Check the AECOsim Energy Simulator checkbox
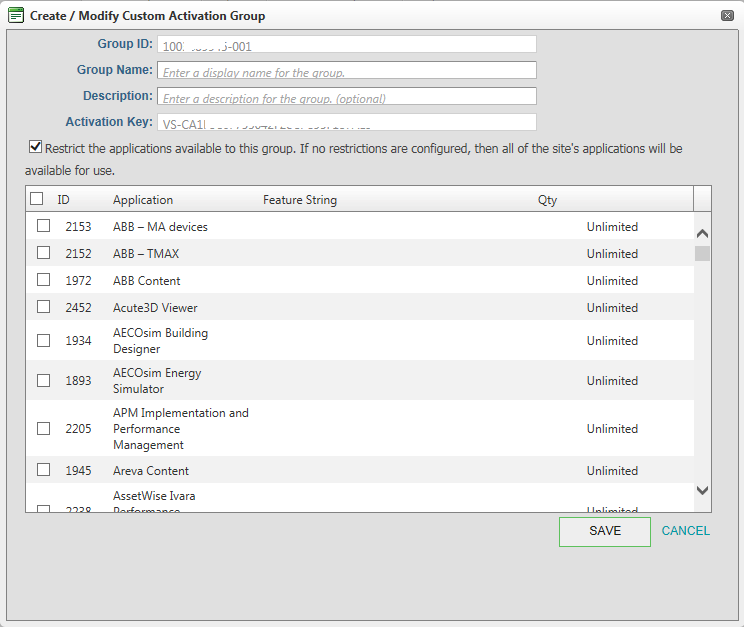 (44, 380)
